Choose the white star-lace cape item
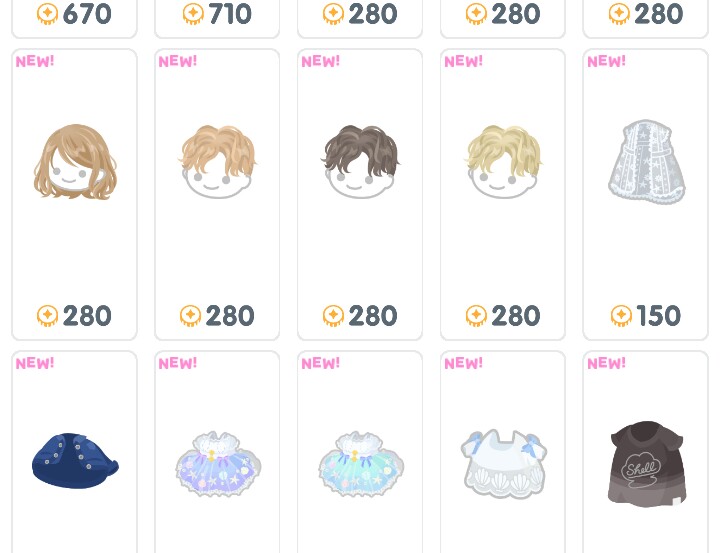Screen dimensions: 720x553 pyautogui.click(x=647, y=161)
